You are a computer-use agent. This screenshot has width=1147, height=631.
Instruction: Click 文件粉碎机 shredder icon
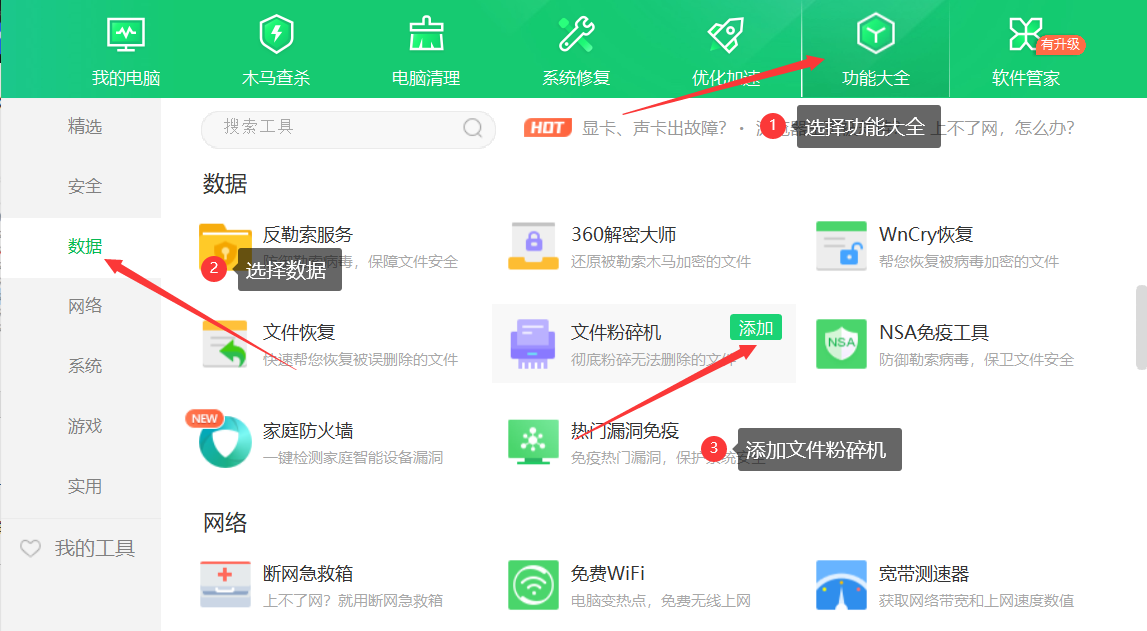tap(533, 344)
